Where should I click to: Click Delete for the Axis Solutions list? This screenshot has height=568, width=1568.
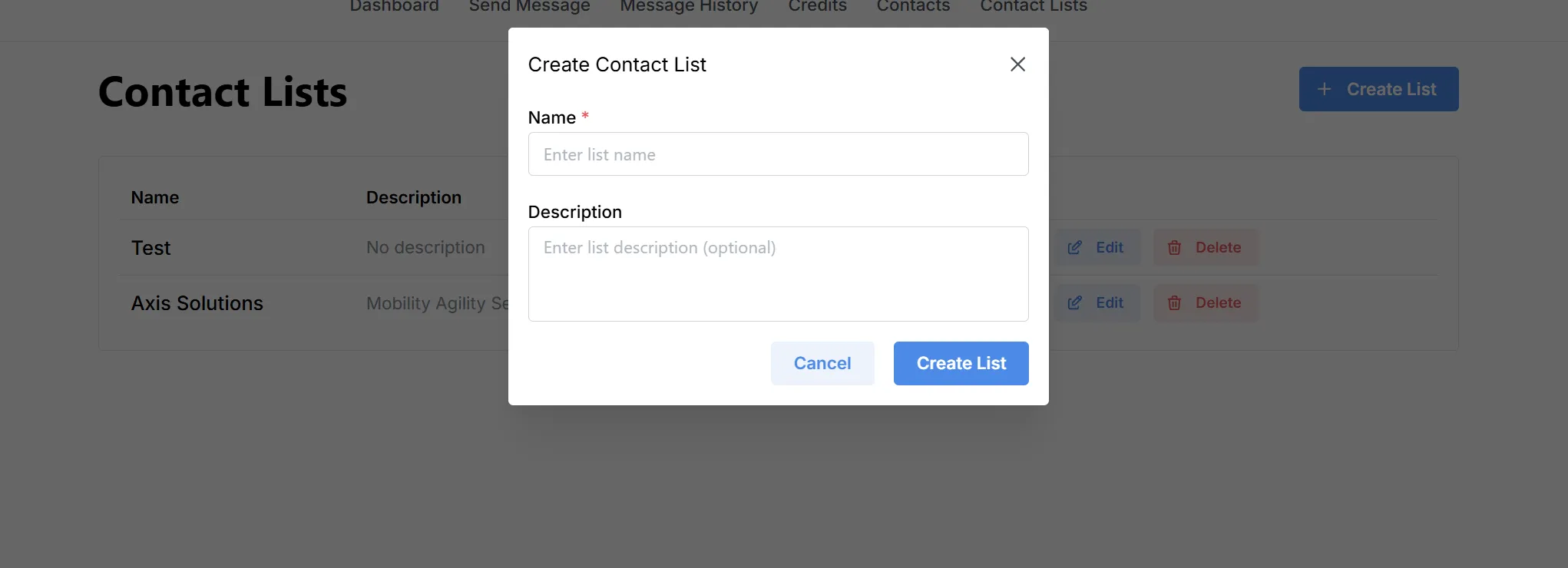tap(1206, 302)
